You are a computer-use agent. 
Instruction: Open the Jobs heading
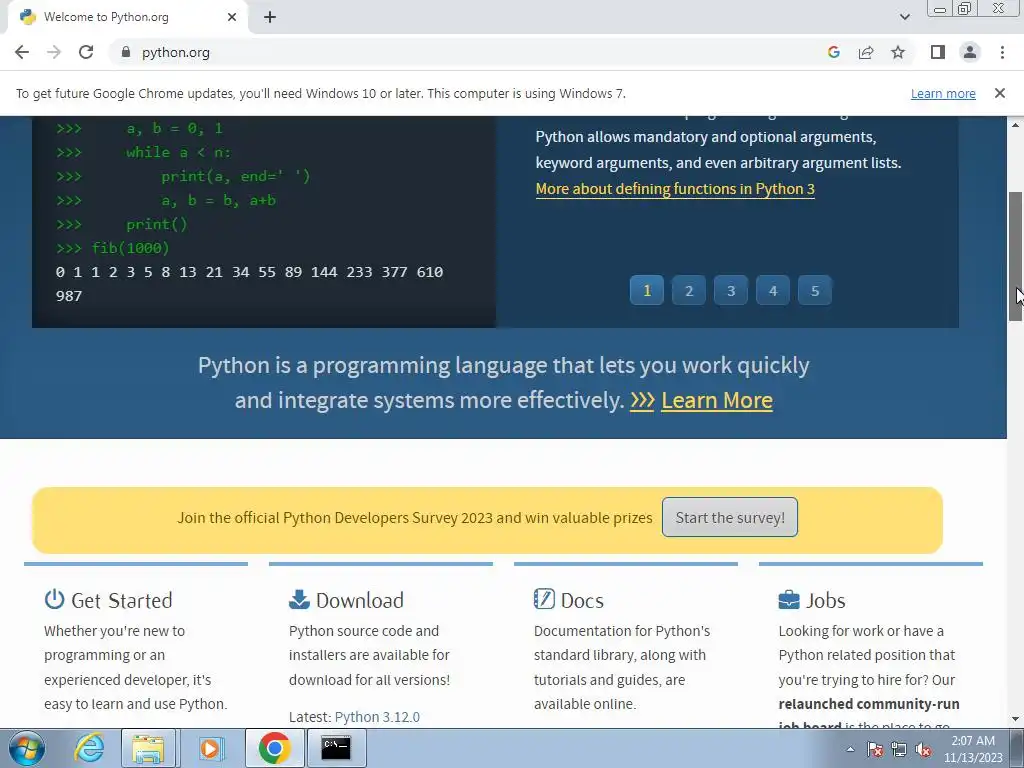[825, 600]
